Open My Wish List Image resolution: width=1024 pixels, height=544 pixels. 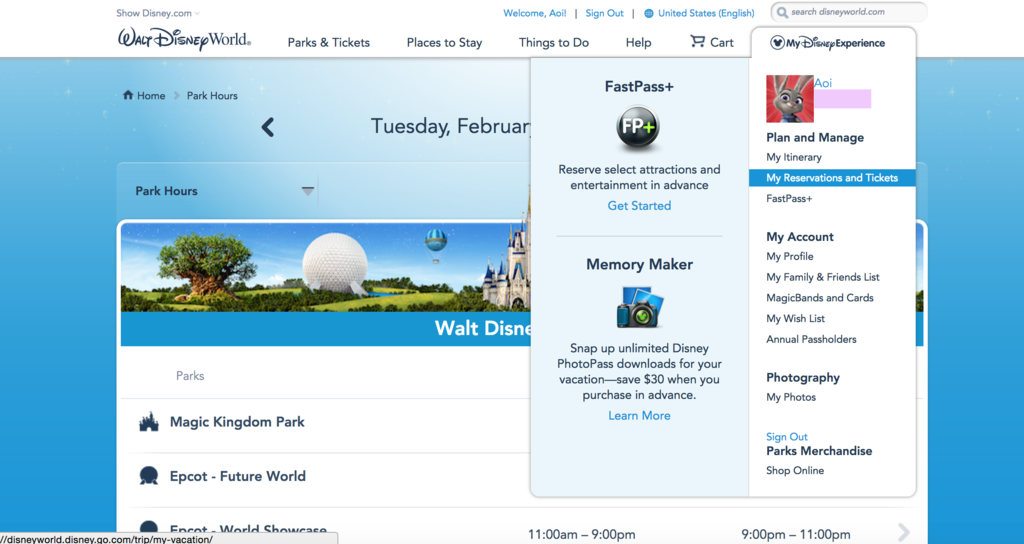click(795, 319)
